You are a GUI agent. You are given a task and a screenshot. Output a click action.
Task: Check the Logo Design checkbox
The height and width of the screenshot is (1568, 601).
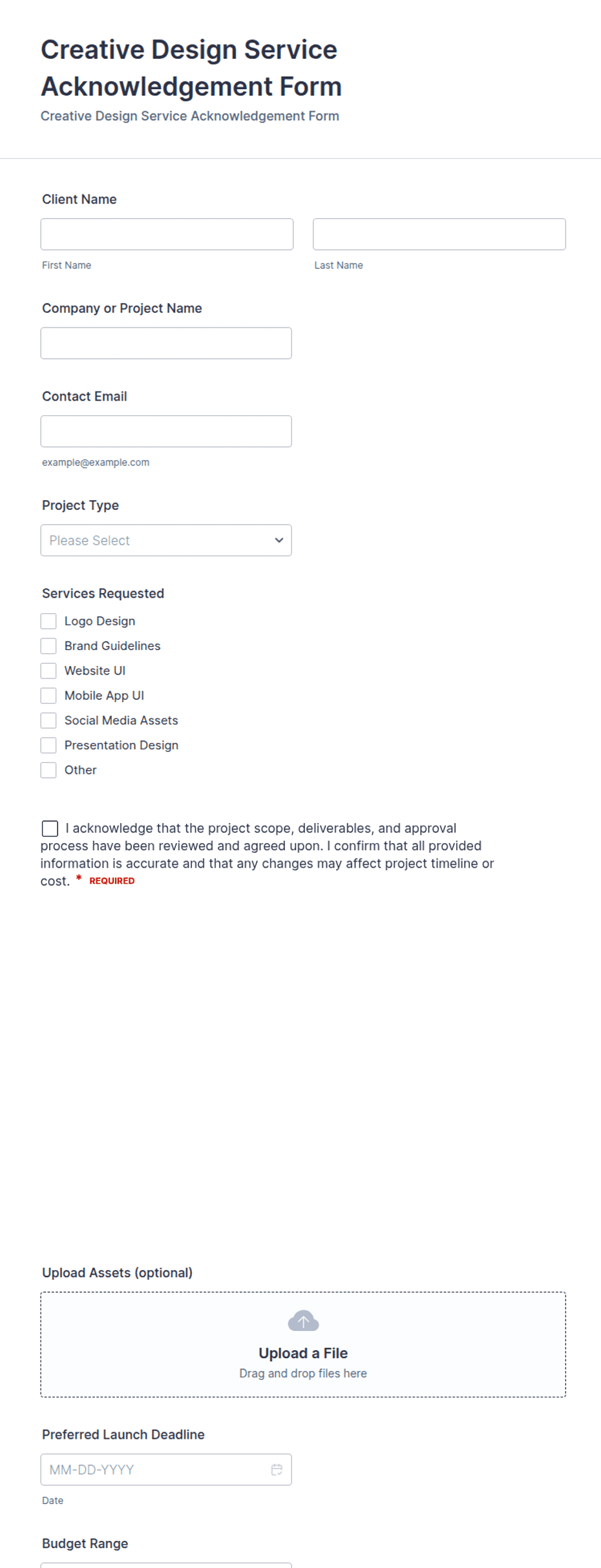click(48, 621)
